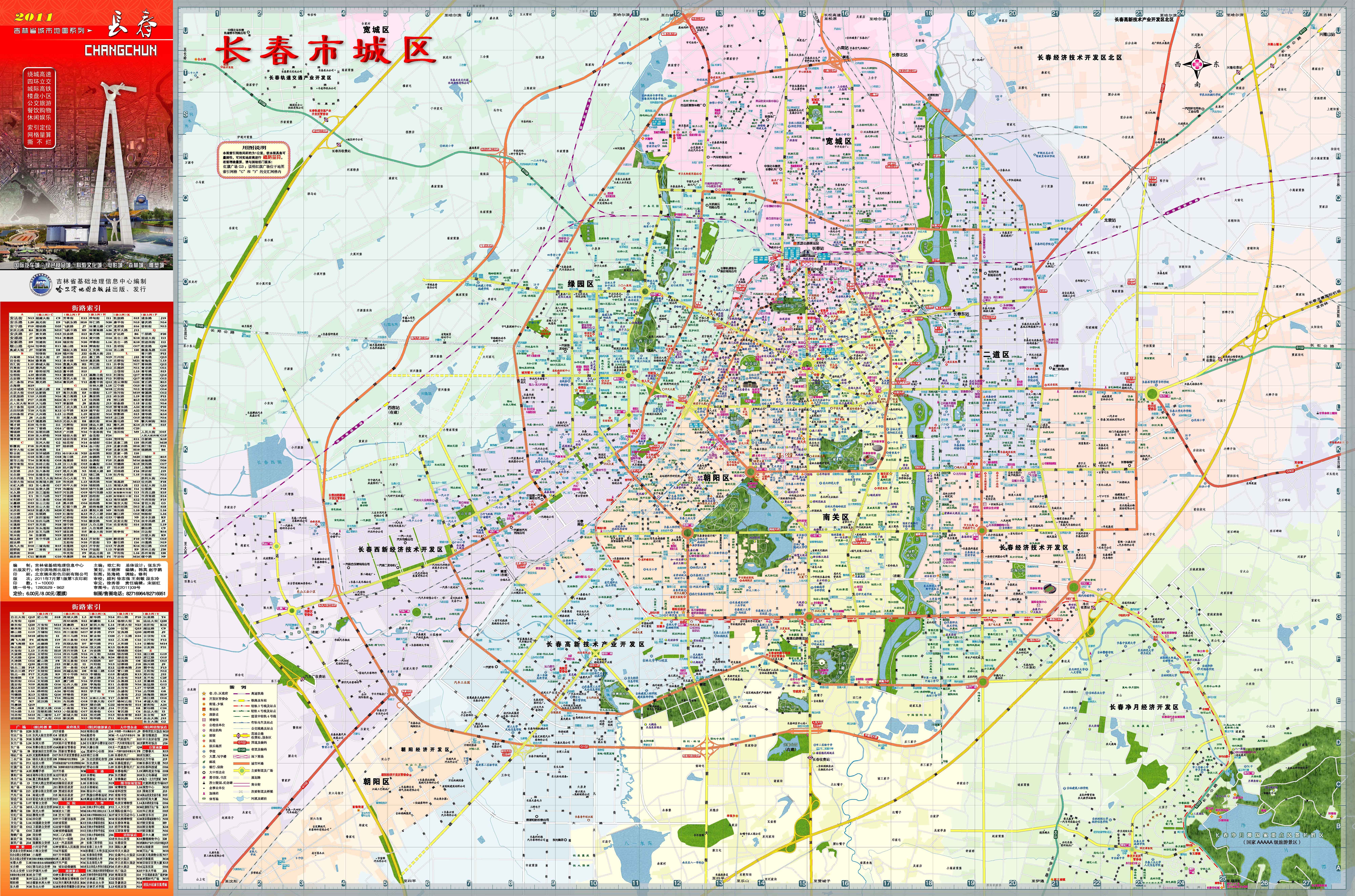Click the stadium icon in the legend
The image size is (1355, 896).
204,799
